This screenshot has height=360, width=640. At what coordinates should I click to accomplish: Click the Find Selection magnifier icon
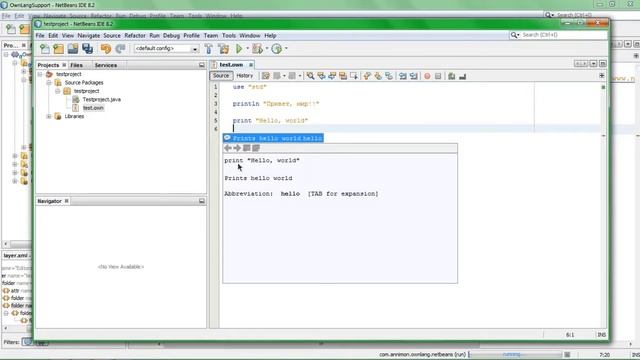point(311,76)
